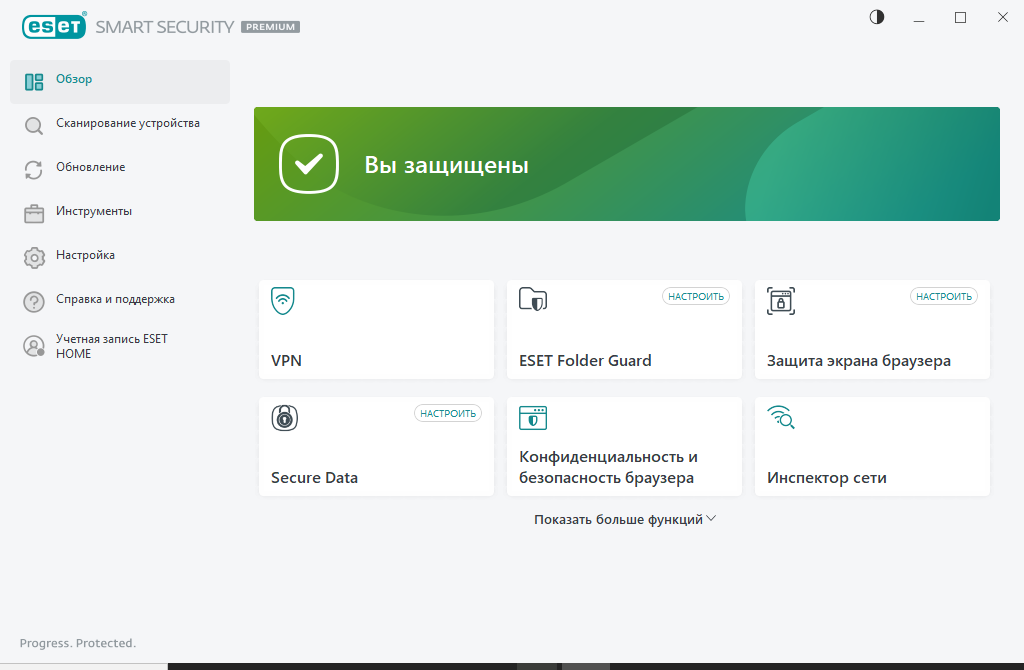The width and height of the screenshot is (1024, 670).
Task: Open the ESET Folder Guard card title
Action: click(585, 360)
